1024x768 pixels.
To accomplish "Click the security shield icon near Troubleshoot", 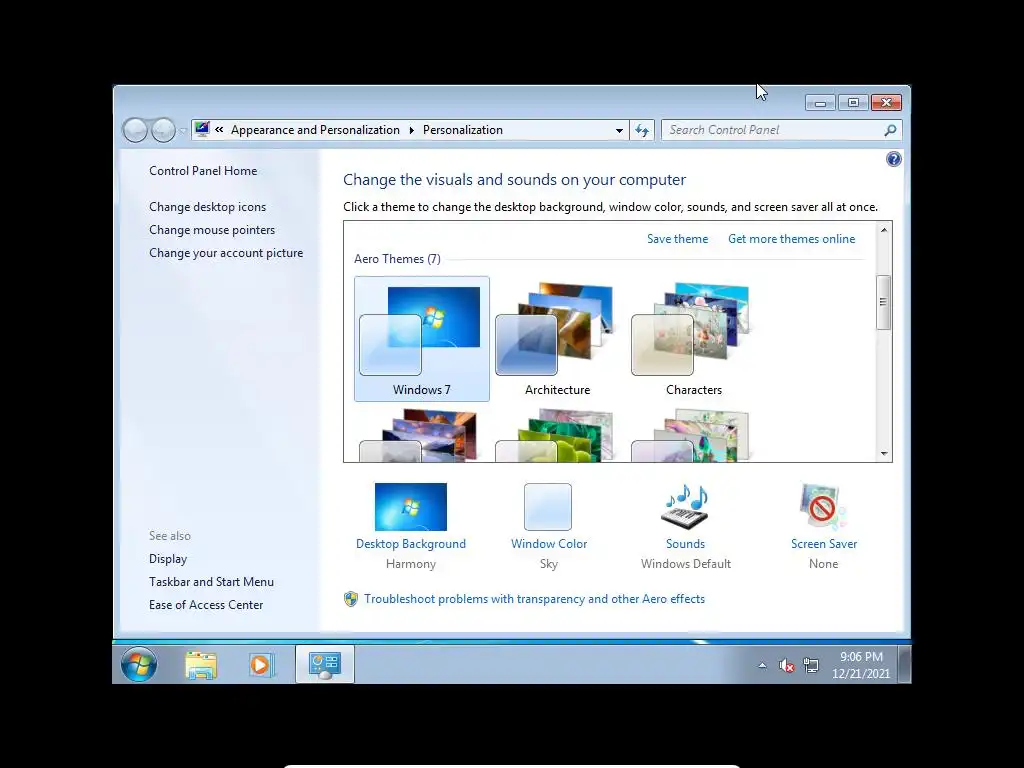I will pos(351,599).
